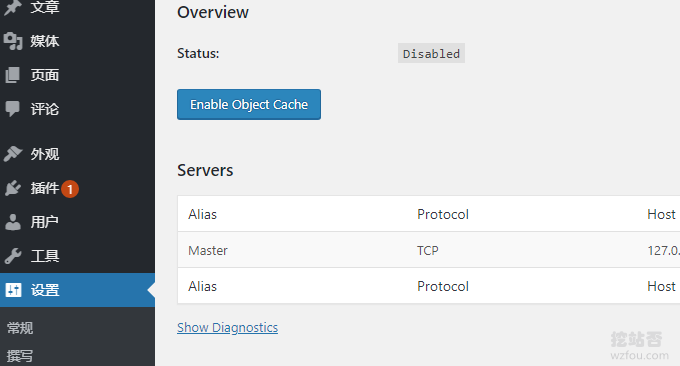Click Enable Object Cache button
The width and height of the screenshot is (680, 366).
click(x=249, y=105)
